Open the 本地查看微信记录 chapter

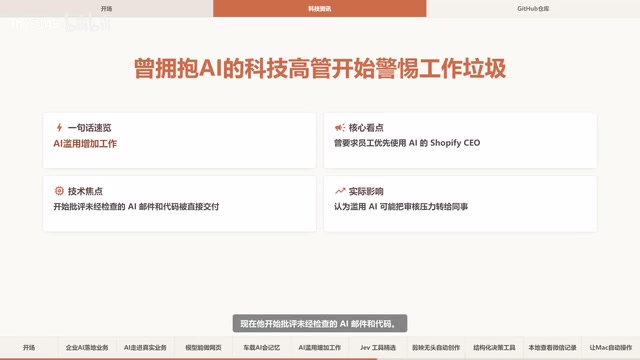coord(552,347)
